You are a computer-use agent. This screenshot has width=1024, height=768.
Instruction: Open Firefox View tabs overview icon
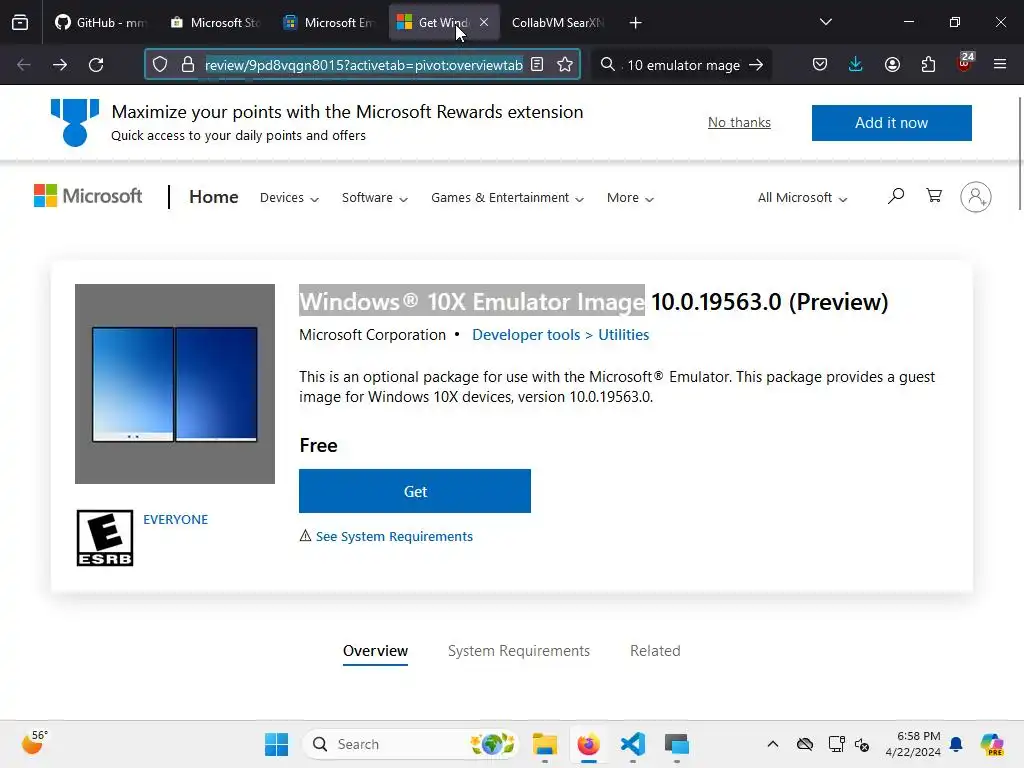tap(20, 22)
